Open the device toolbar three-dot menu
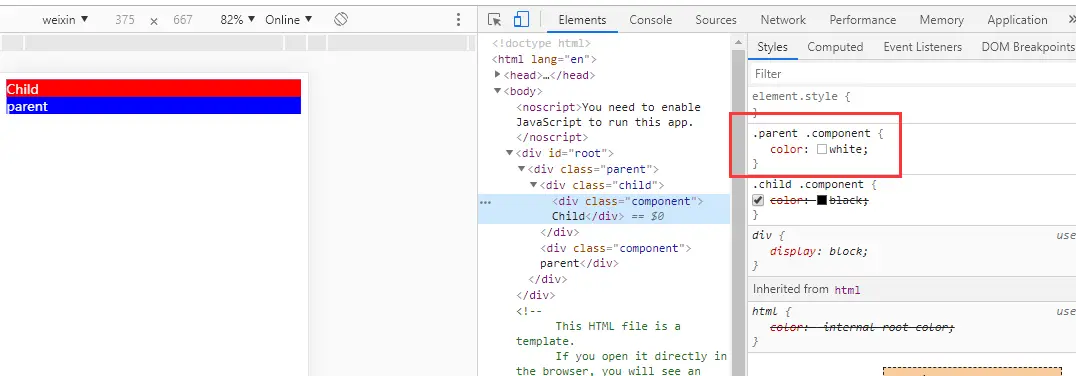The height and width of the screenshot is (376, 1076). point(458,20)
